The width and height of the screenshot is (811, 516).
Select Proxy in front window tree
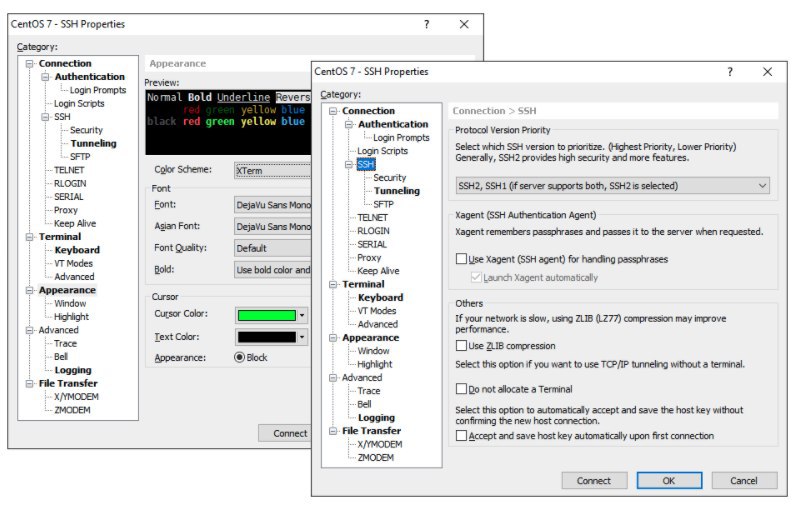369,257
